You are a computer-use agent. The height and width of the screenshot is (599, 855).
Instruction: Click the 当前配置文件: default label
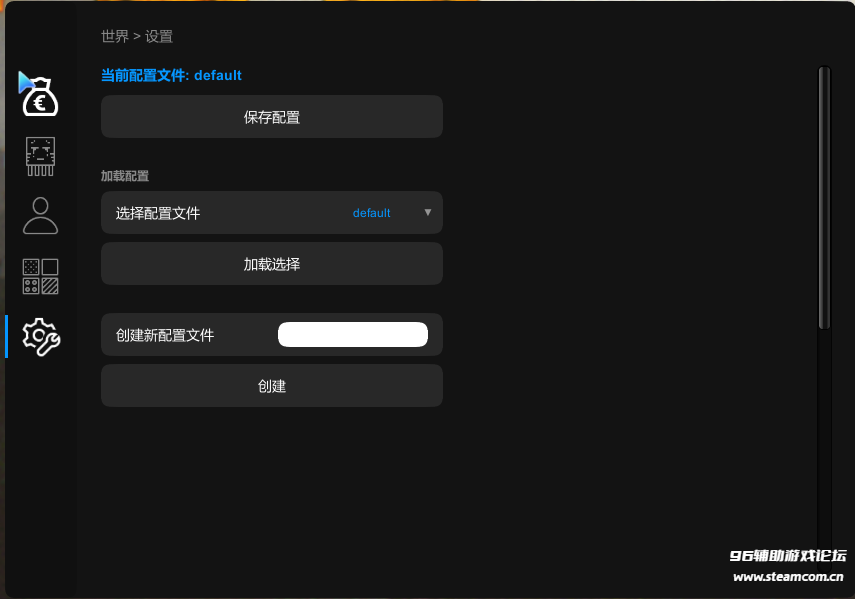point(171,75)
